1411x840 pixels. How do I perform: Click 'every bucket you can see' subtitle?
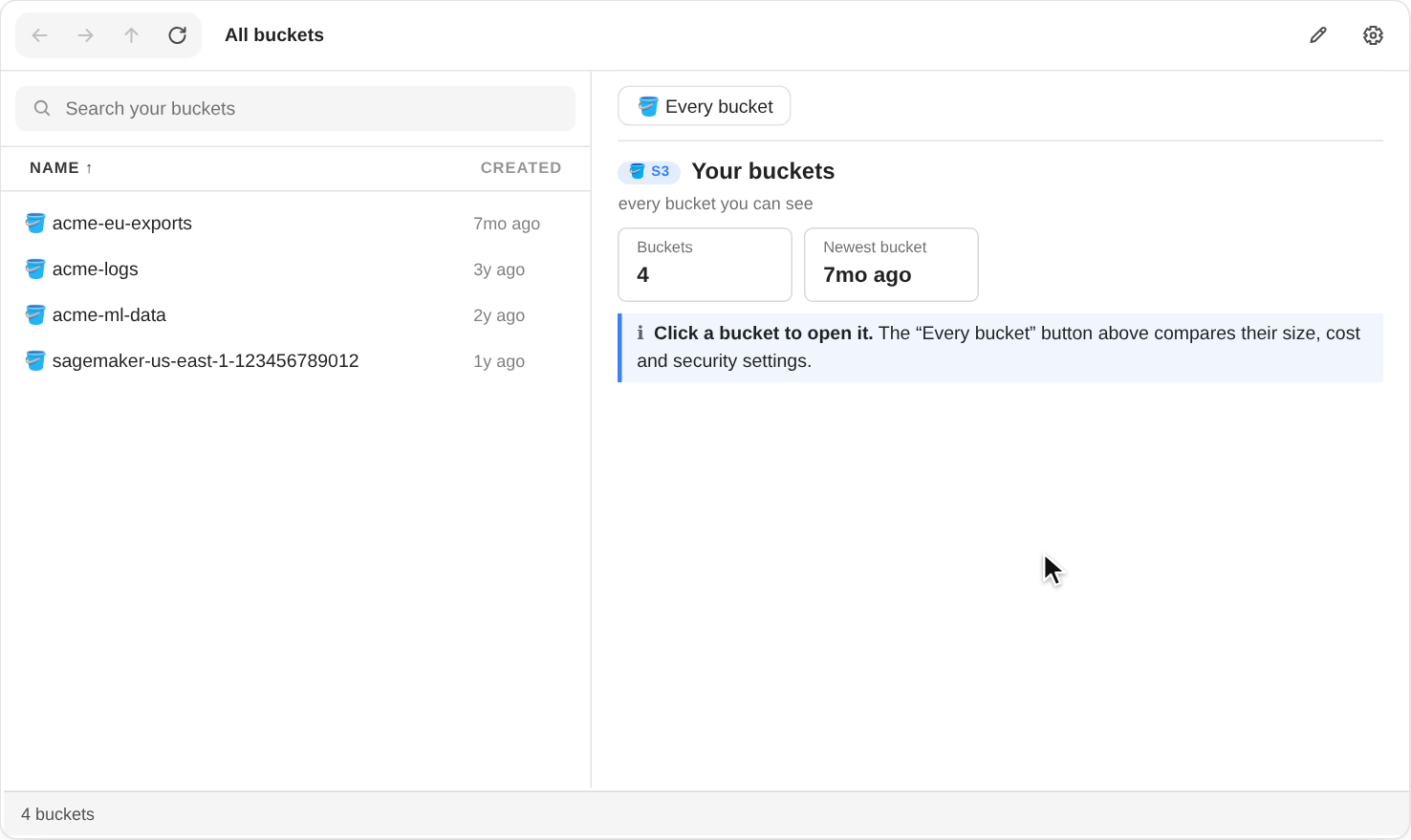click(715, 204)
